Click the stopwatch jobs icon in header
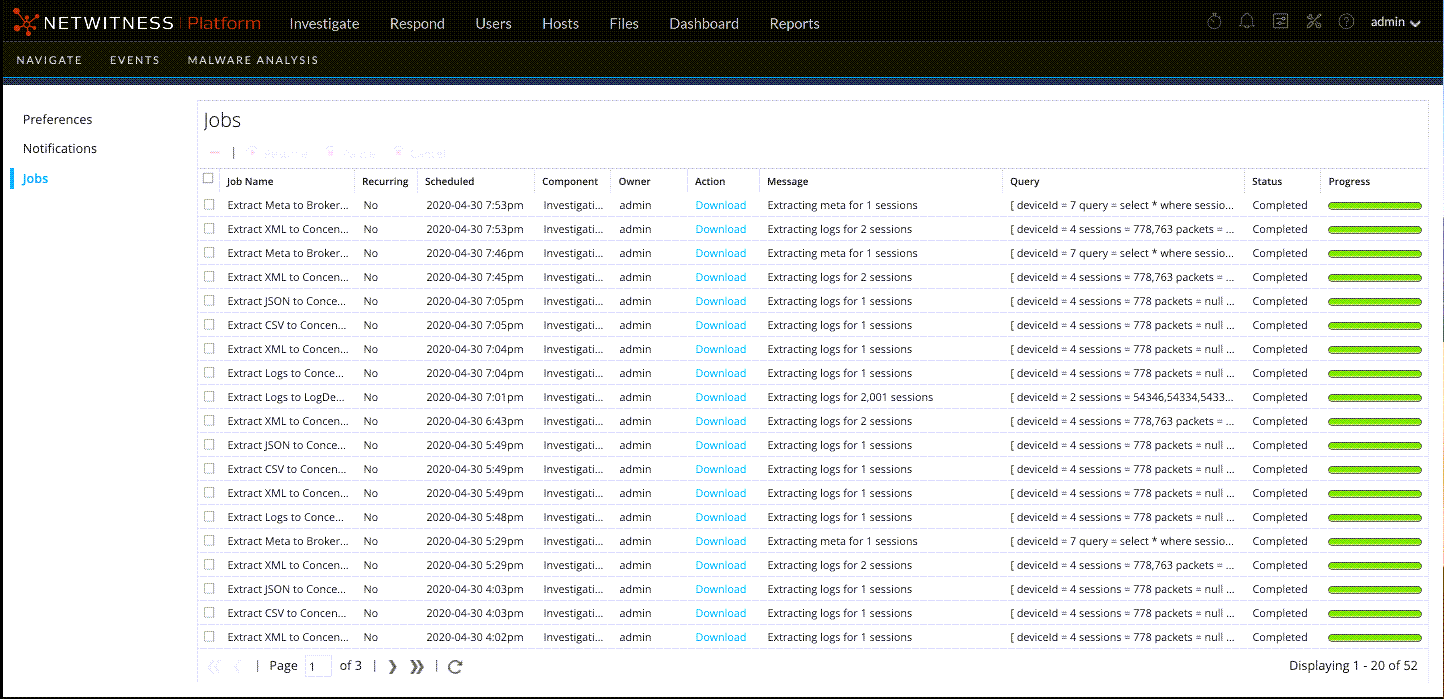This screenshot has height=699, width=1444. click(x=1214, y=22)
